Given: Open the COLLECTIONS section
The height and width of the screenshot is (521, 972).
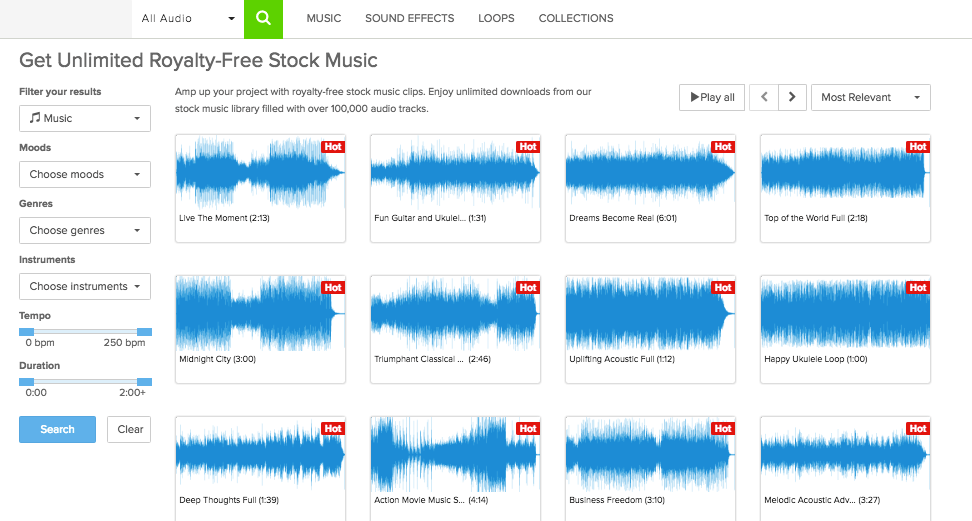Looking at the screenshot, I should pyautogui.click(x=576, y=19).
